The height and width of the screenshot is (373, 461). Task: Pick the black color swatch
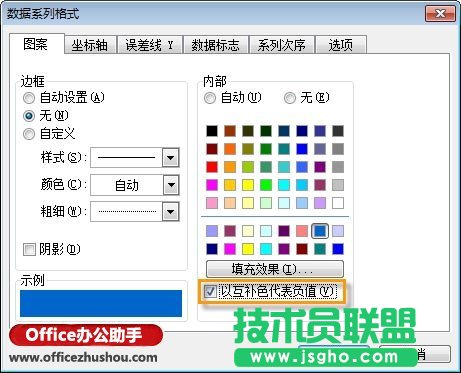point(212,131)
